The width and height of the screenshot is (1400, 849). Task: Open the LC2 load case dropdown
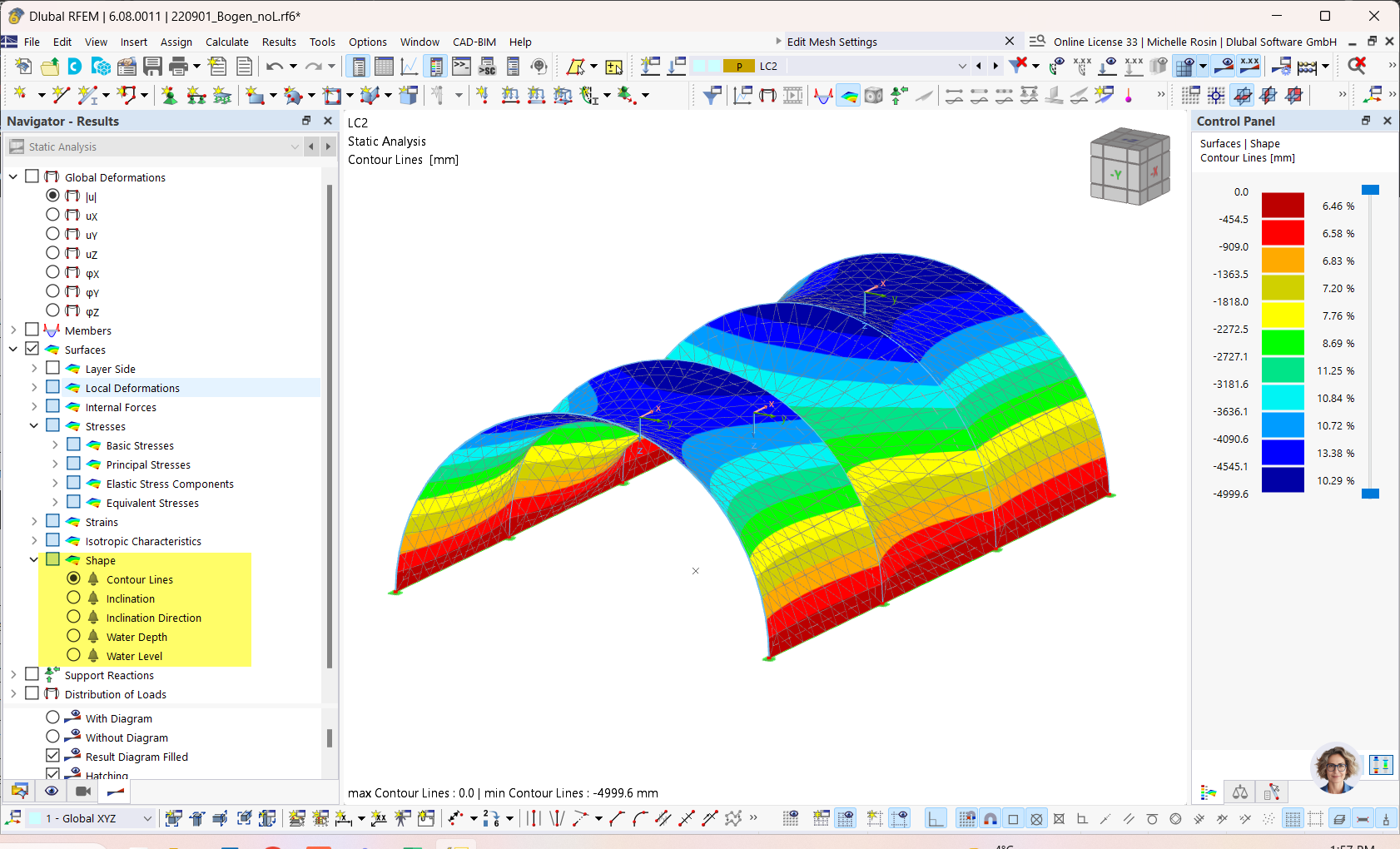click(x=962, y=66)
